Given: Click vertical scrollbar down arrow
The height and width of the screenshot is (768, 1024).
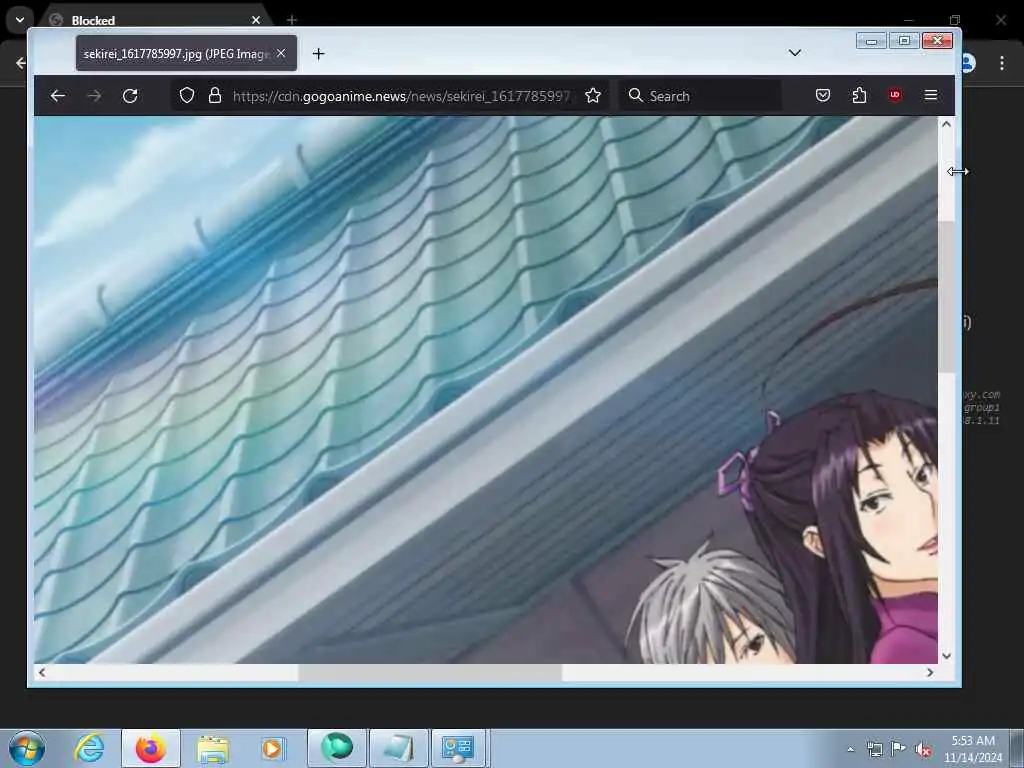Looking at the screenshot, I should point(946,656).
